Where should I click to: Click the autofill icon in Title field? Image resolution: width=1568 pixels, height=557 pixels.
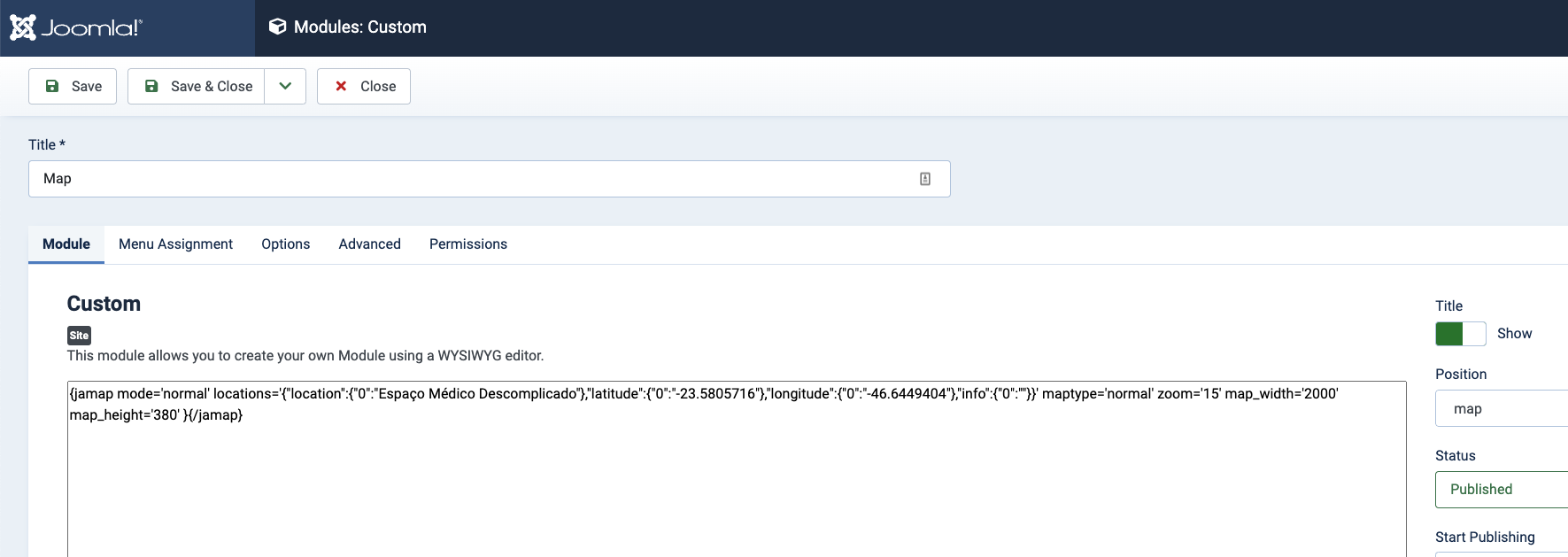(x=925, y=179)
